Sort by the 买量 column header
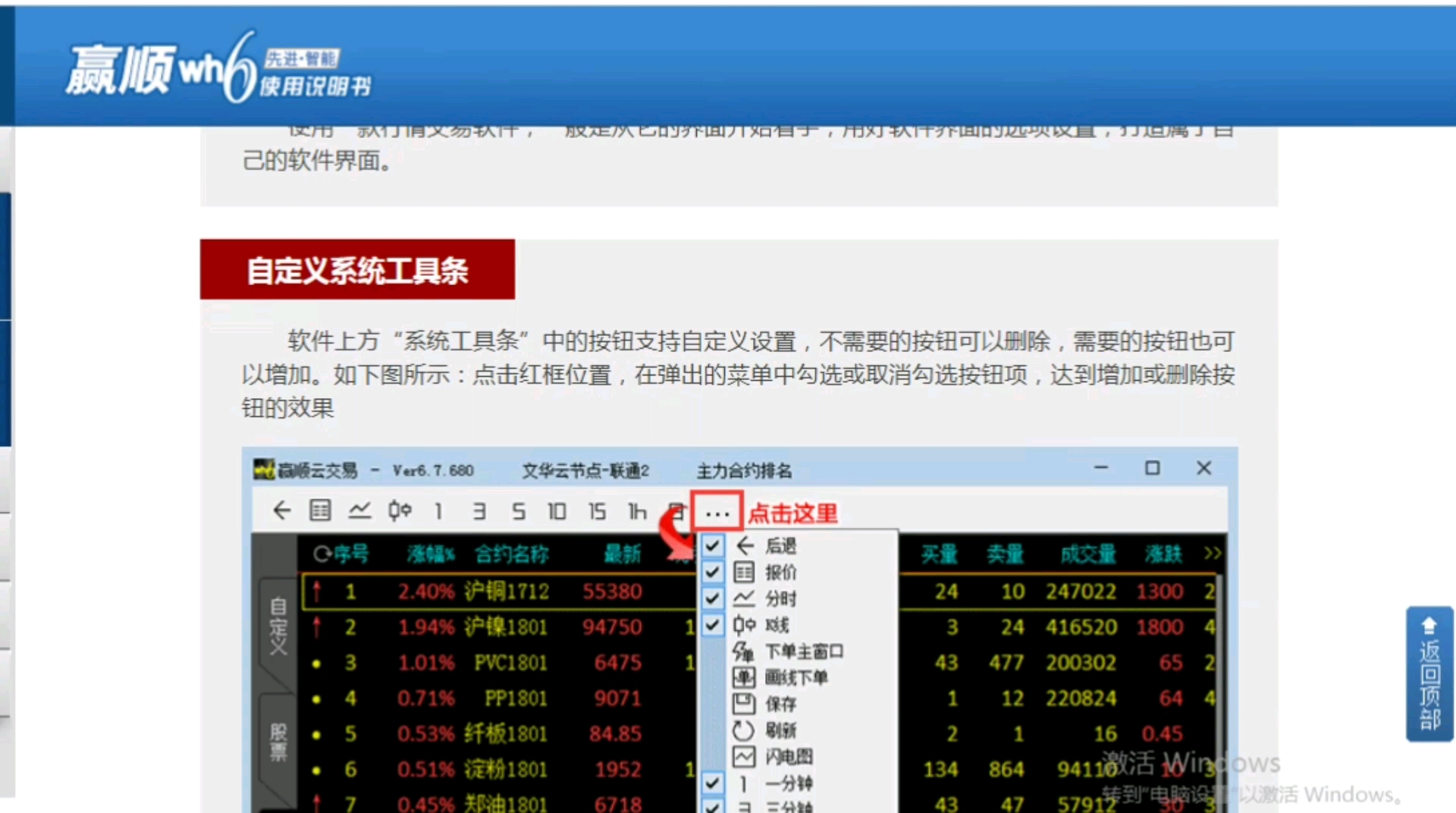This screenshot has height=813, width=1456. pyautogui.click(x=940, y=554)
